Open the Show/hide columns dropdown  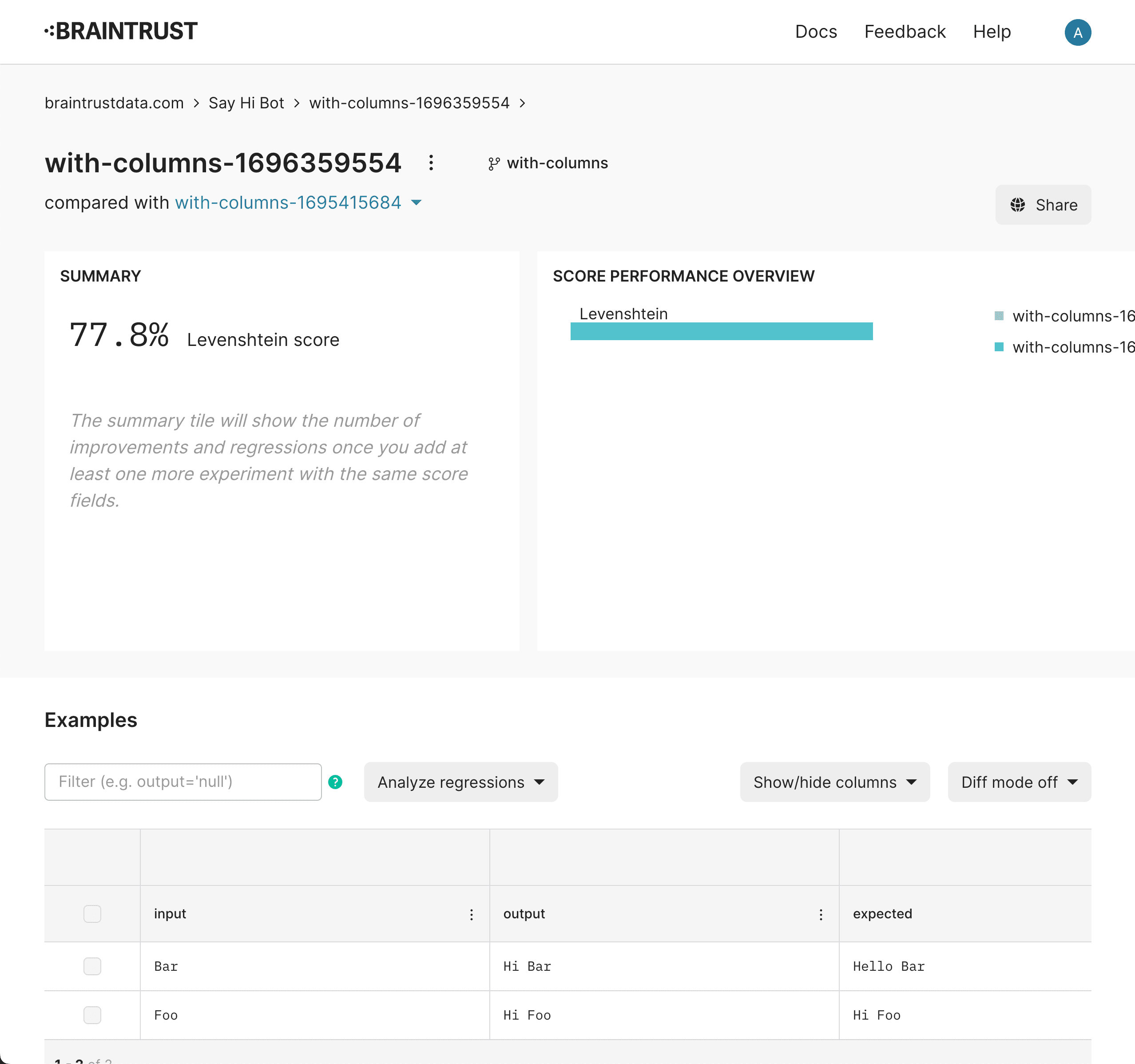[834, 782]
